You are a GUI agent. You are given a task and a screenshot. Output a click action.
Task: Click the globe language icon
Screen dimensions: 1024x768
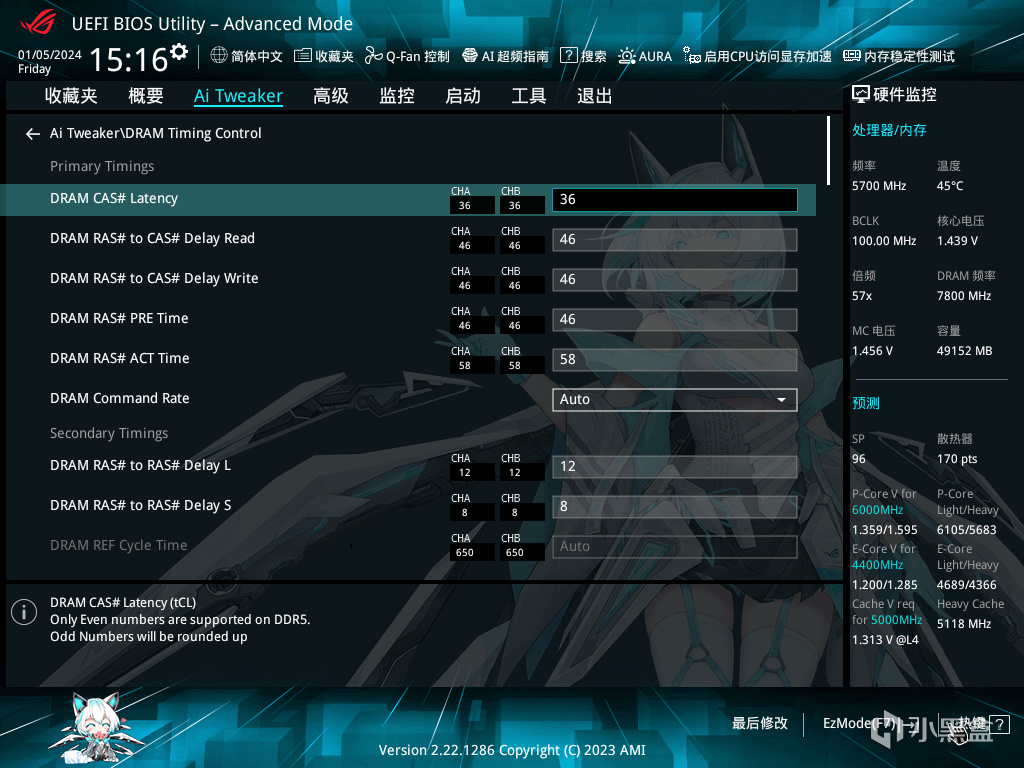click(219, 55)
